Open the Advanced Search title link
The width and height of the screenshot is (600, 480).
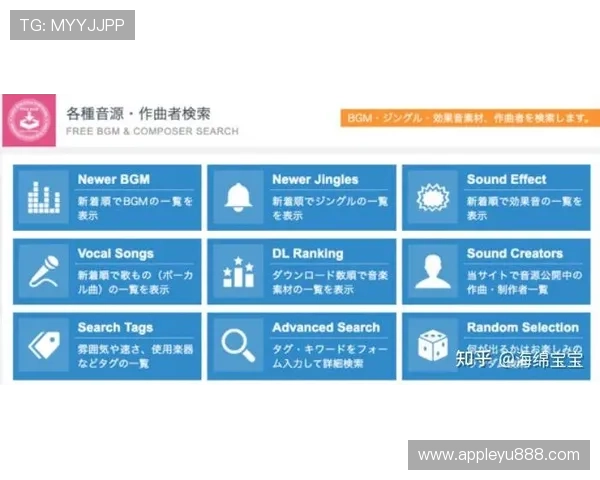(x=326, y=327)
